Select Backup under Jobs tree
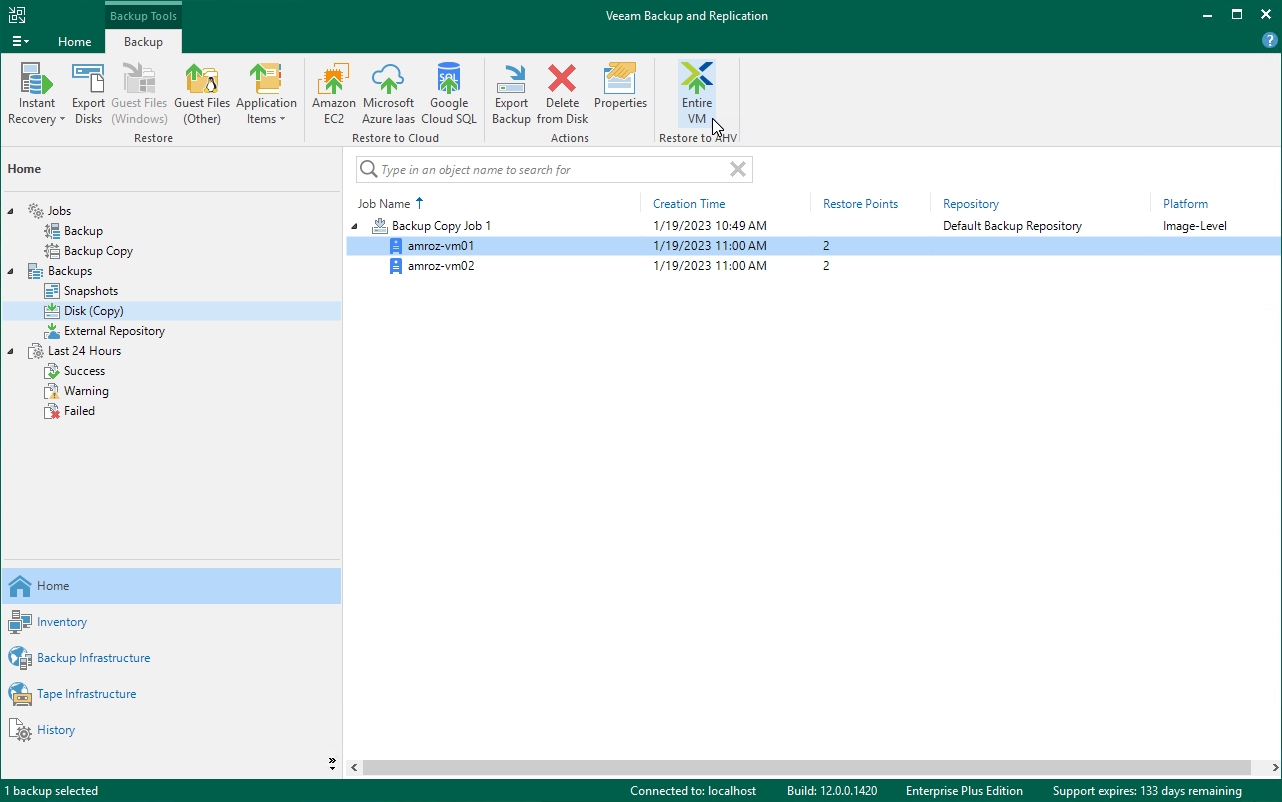This screenshot has height=802, width=1282. pos(83,231)
